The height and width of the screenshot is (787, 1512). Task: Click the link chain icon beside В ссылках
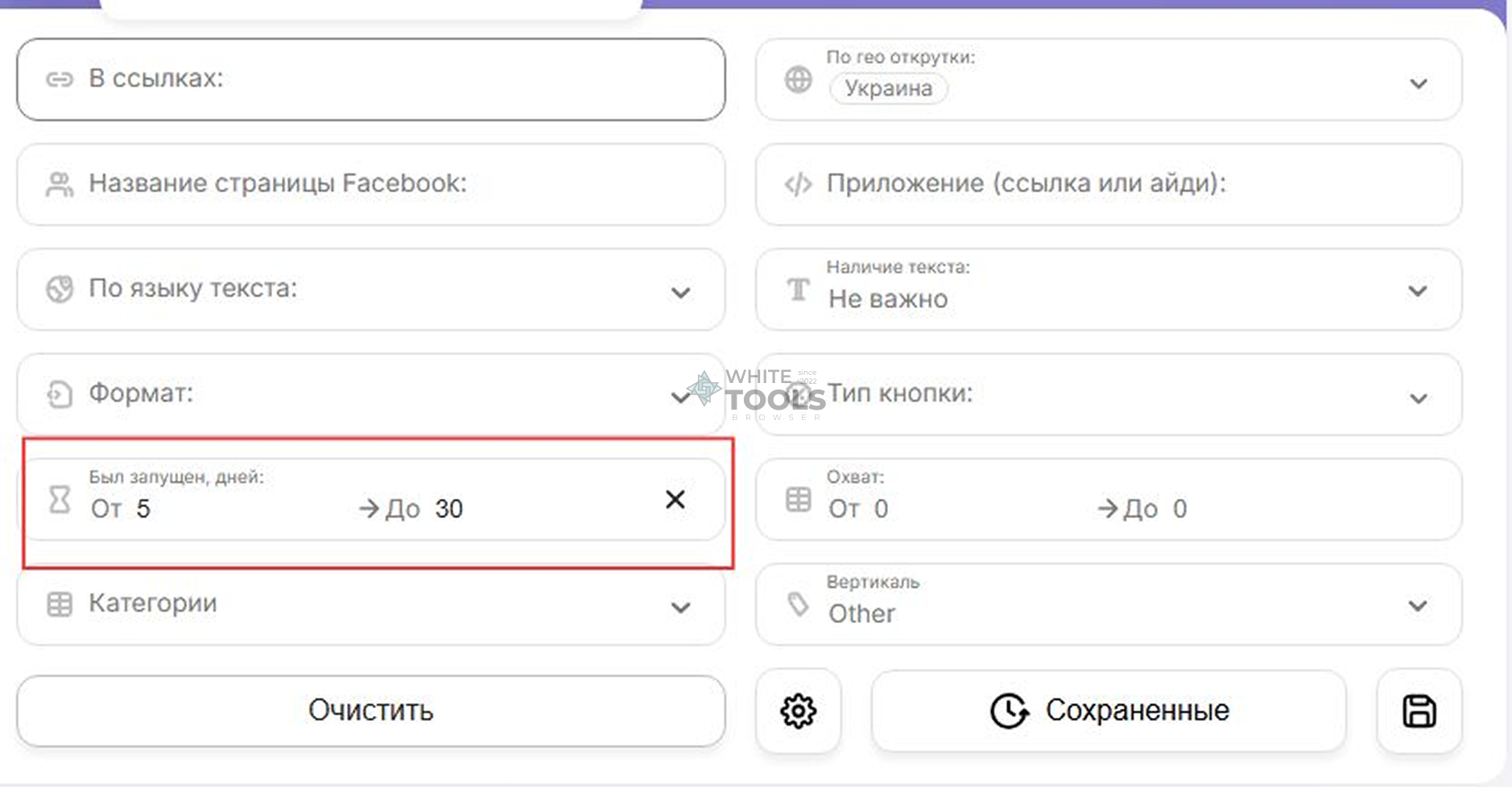click(60, 79)
